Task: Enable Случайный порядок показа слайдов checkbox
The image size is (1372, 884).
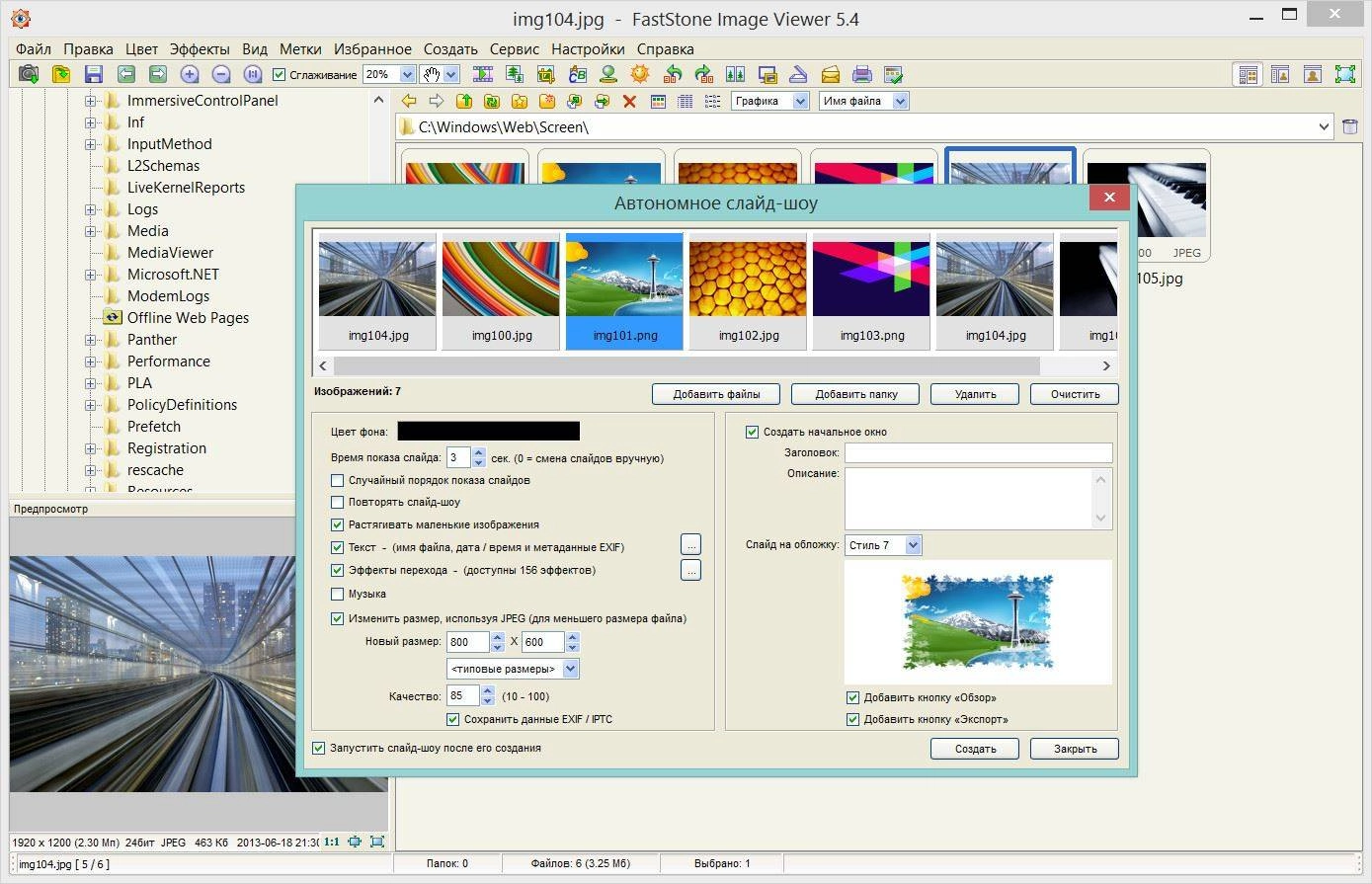Action: click(338, 480)
